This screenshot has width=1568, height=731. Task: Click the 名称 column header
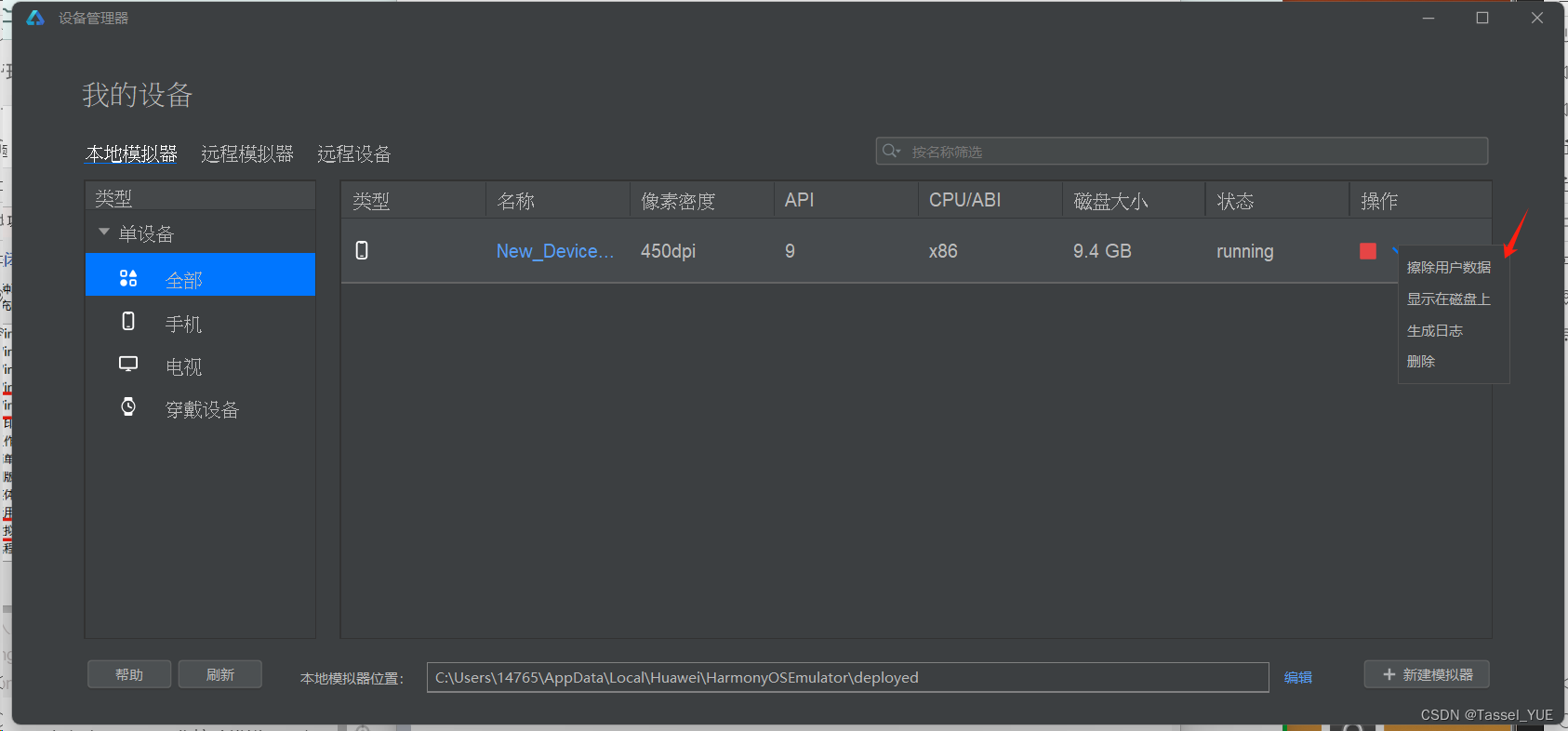(x=557, y=201)
